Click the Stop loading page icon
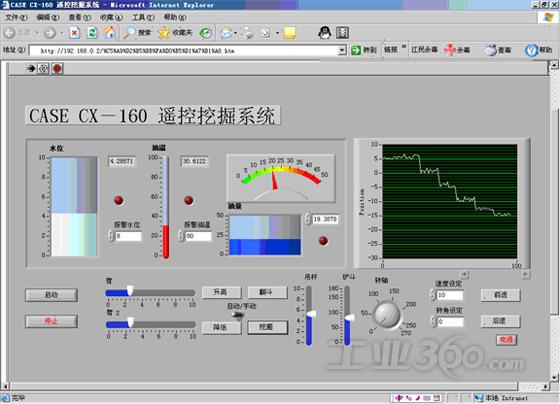Viewport: 560px width, 404px height. point(74,33)
